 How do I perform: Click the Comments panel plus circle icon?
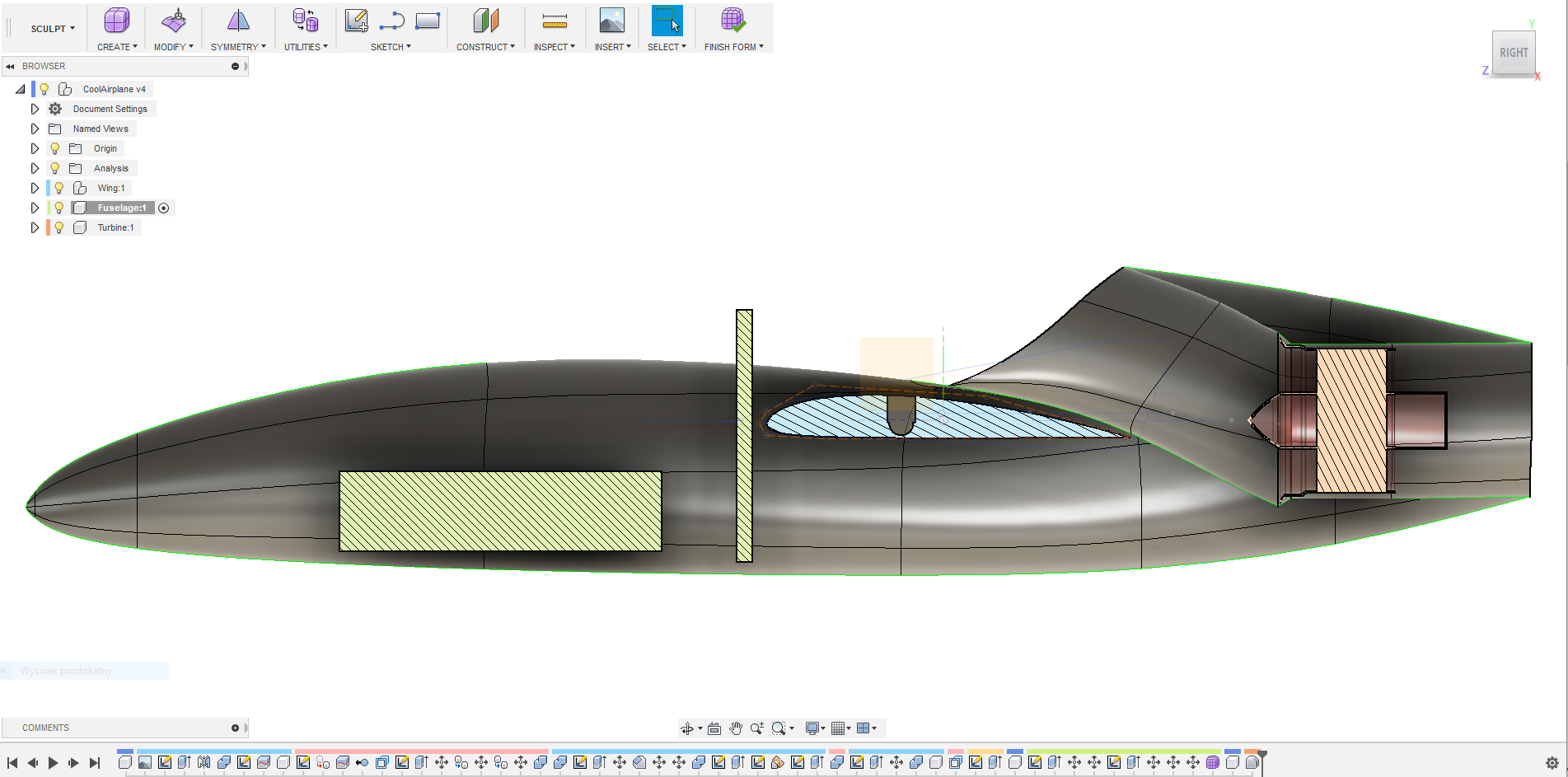[x=235, y=728]
